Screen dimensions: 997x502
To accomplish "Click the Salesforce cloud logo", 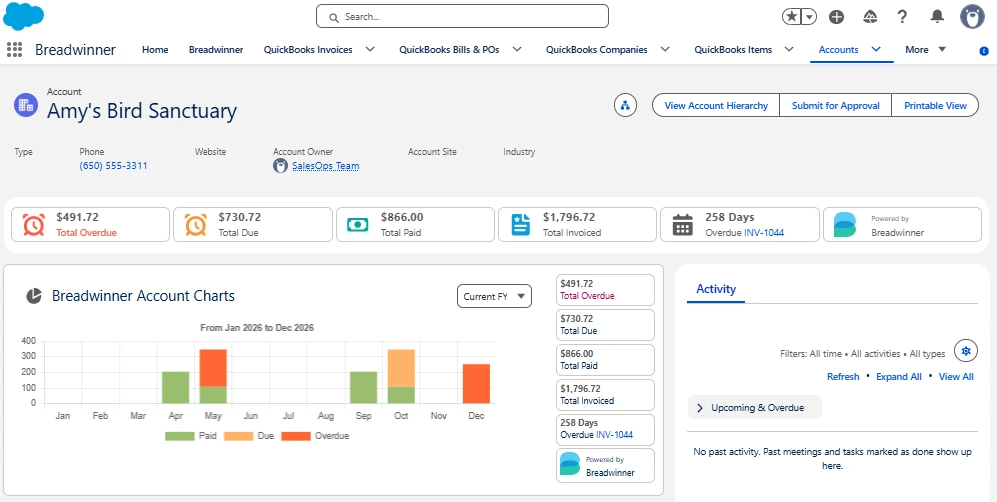I will point(24,16).
